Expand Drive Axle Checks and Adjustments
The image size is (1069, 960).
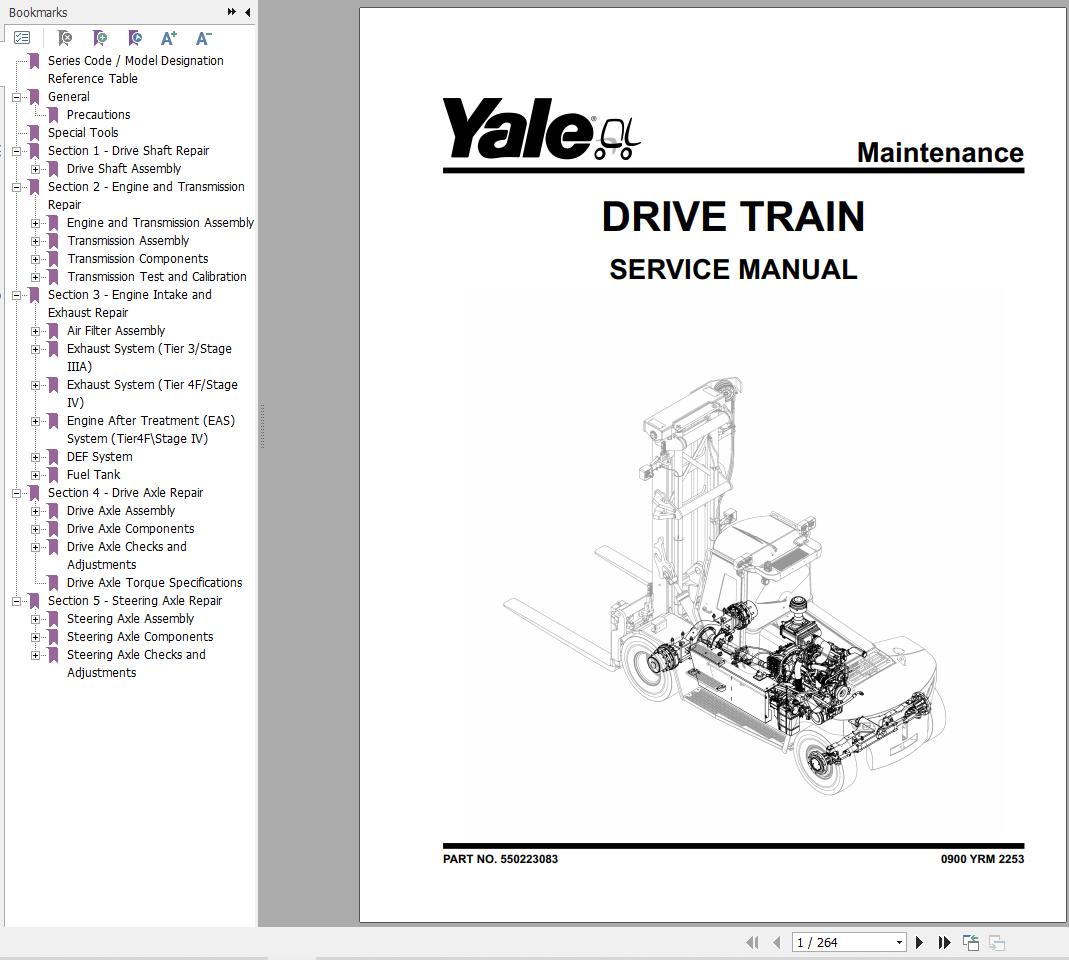click(x=35, y=547)
